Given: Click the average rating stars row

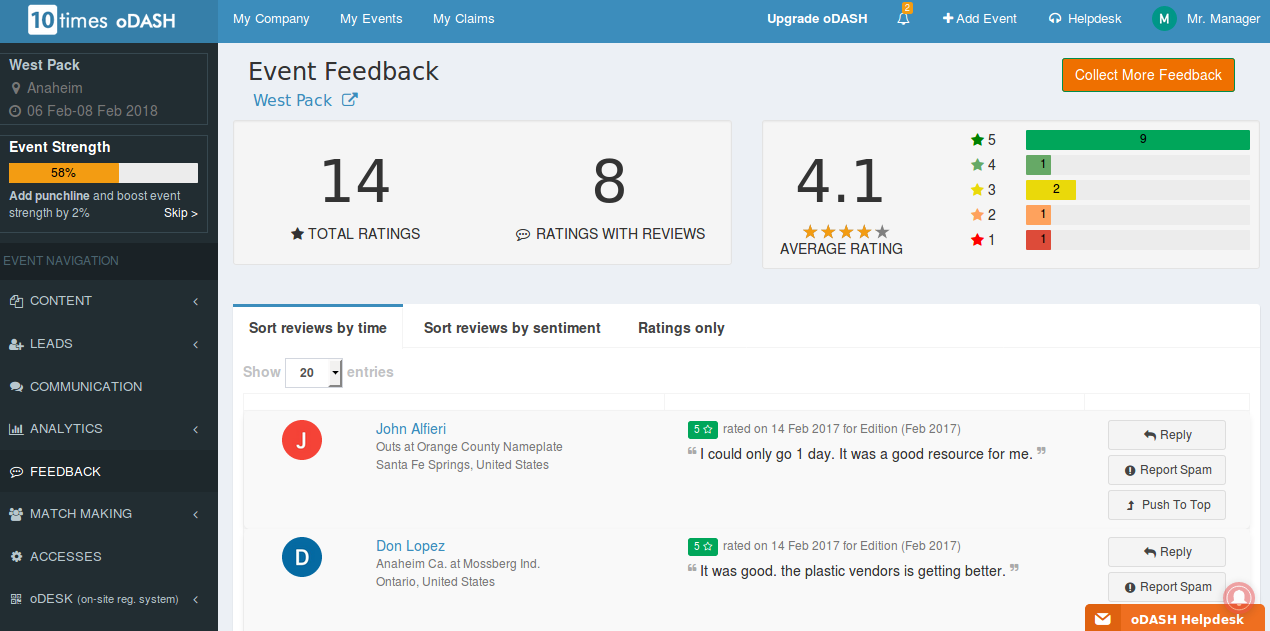Looking at the screenshot, I should pos(846,232).
